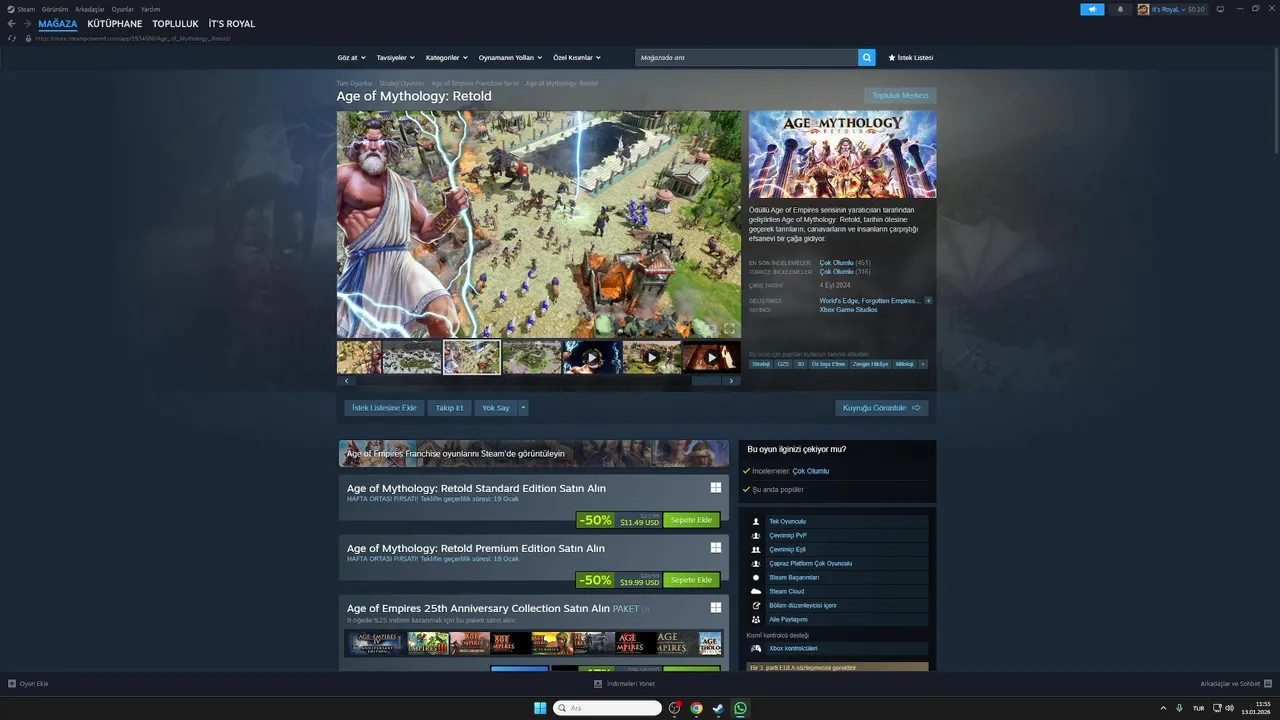The height and width of the screenshot is (720, 1280).
Task: Open the Görünüm menu
Action: pos(55,9)
